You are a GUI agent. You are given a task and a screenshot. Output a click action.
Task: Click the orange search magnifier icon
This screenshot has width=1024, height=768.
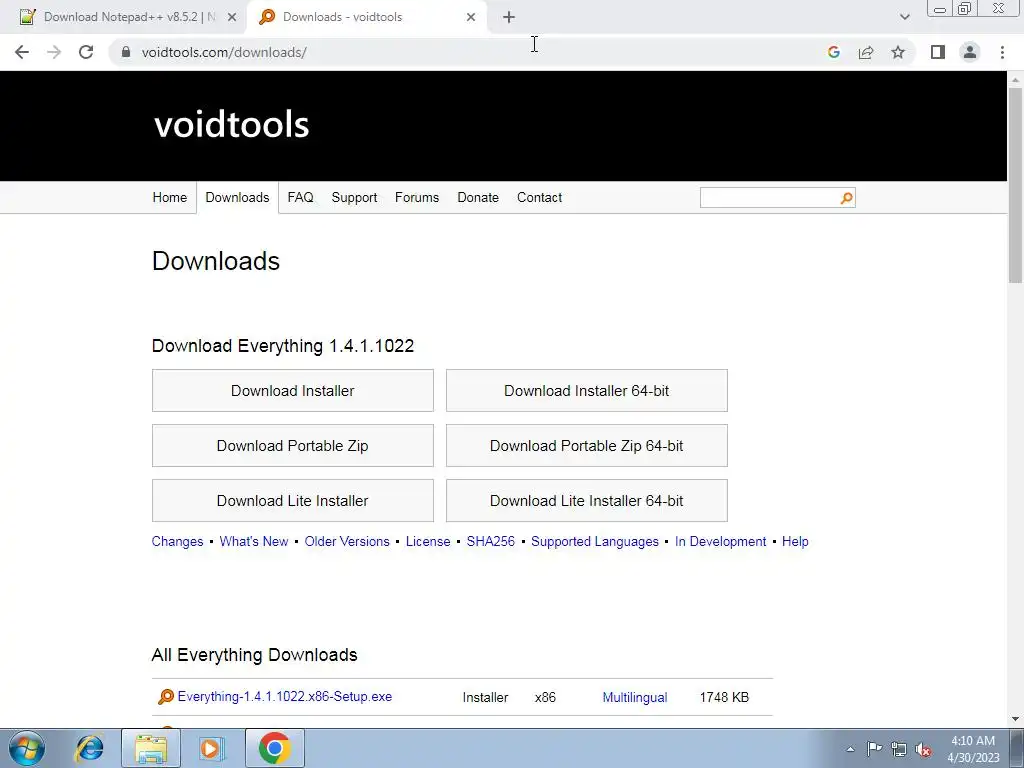(846, 198)
